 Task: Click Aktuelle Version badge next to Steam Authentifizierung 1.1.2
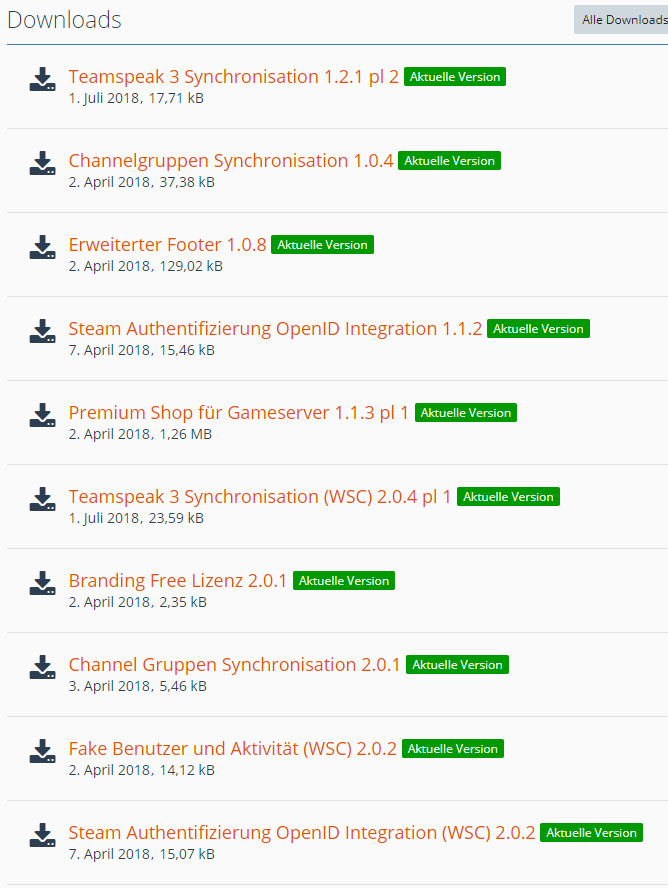coord(538,329)
